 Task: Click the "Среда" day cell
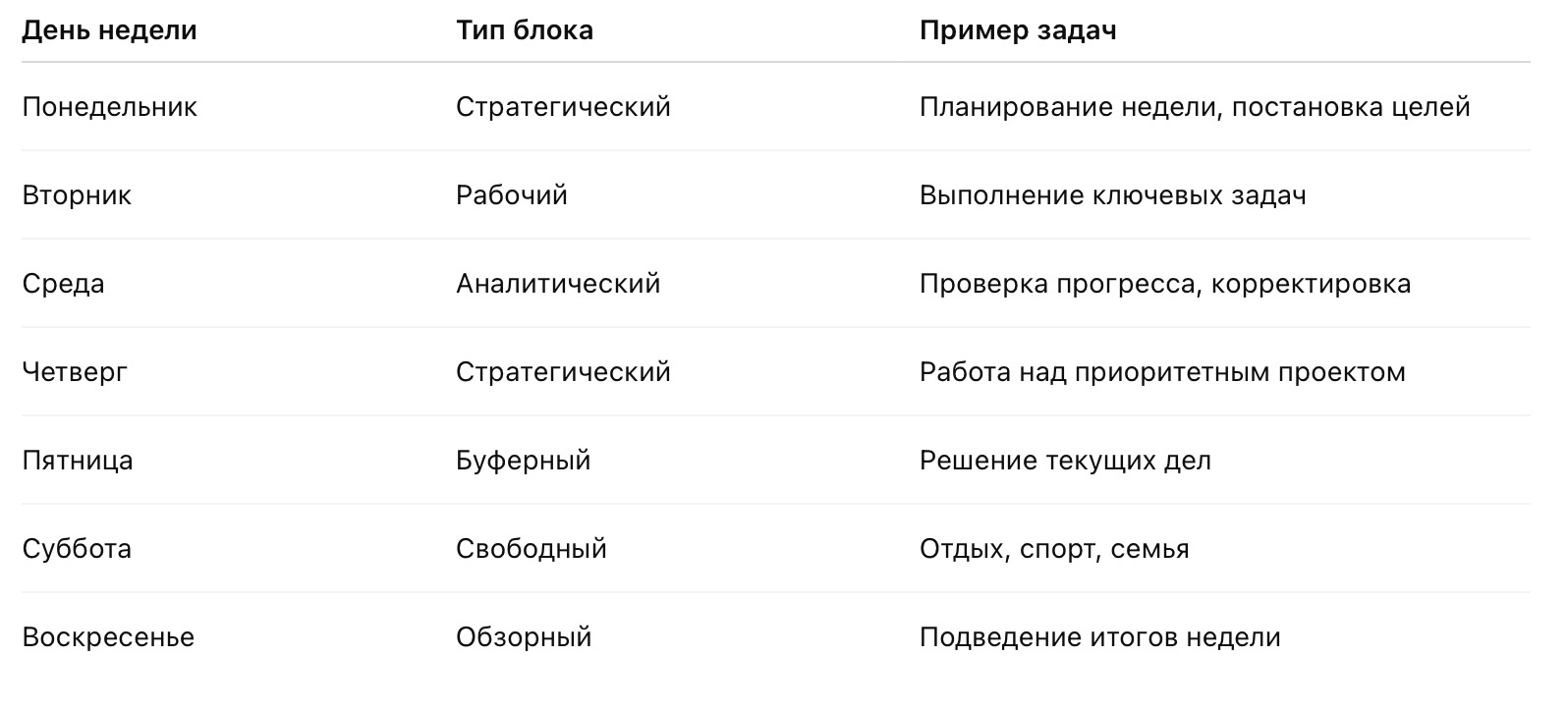[63, 284]
